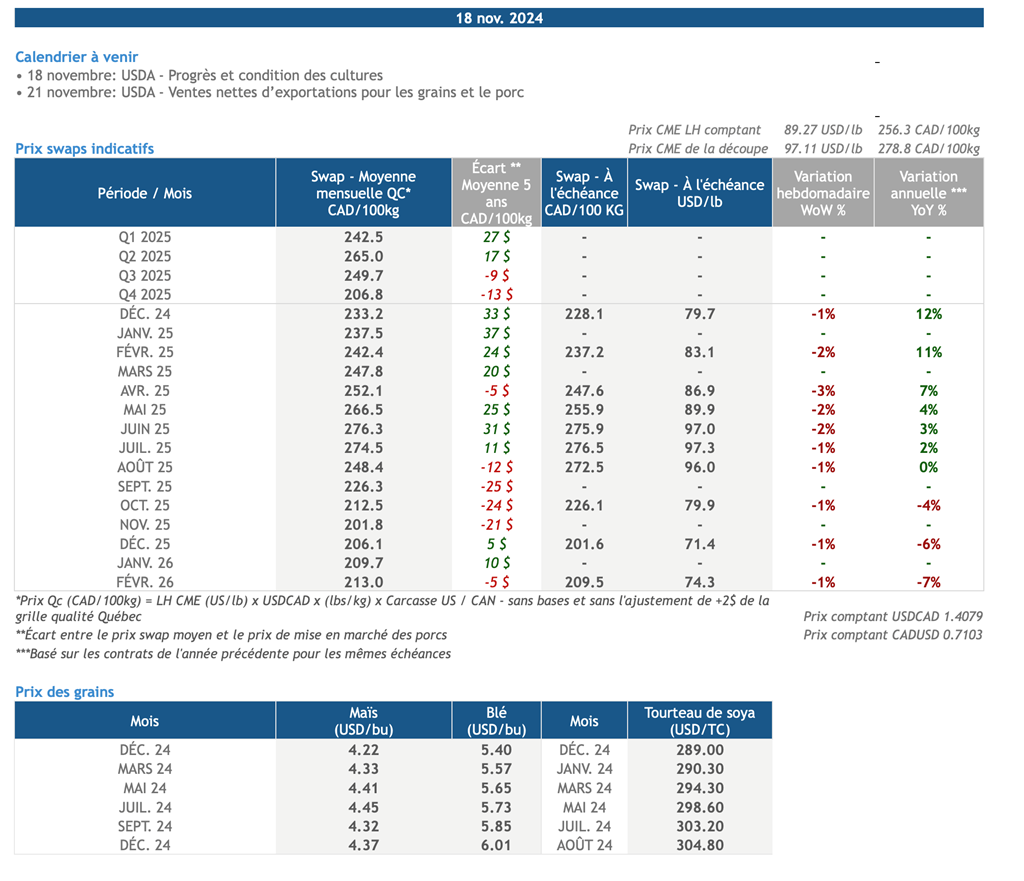Click the "18 nov. 2024" date banner
Screen dimensions: 1024x881
point(499,18)
